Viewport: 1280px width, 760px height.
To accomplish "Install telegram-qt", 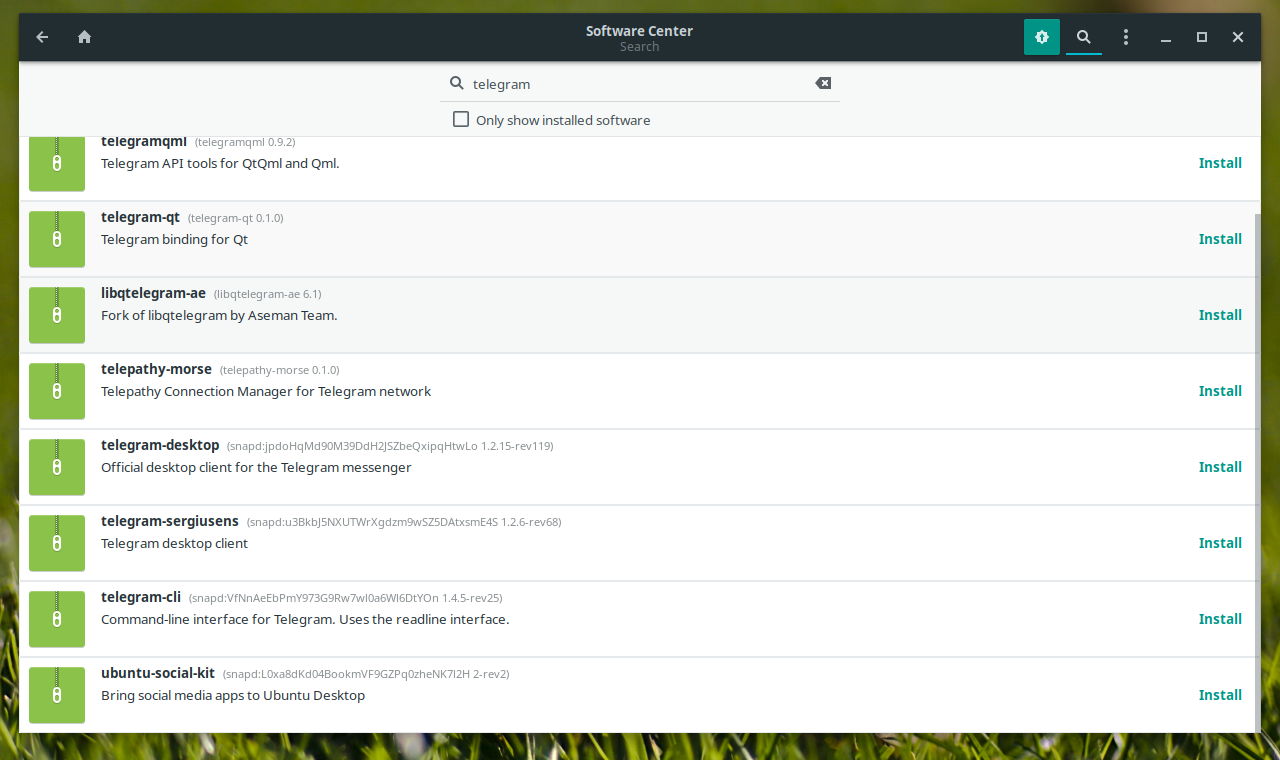I will coord(1220,239).
